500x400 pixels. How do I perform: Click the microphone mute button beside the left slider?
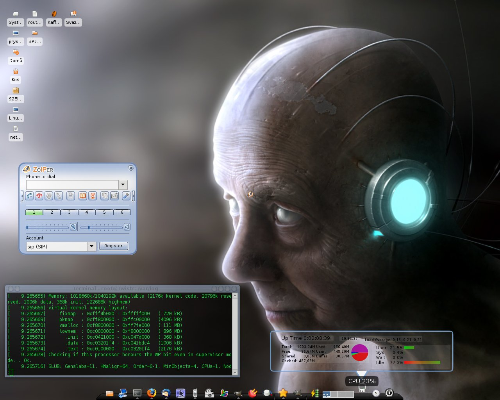coord(73,227)
